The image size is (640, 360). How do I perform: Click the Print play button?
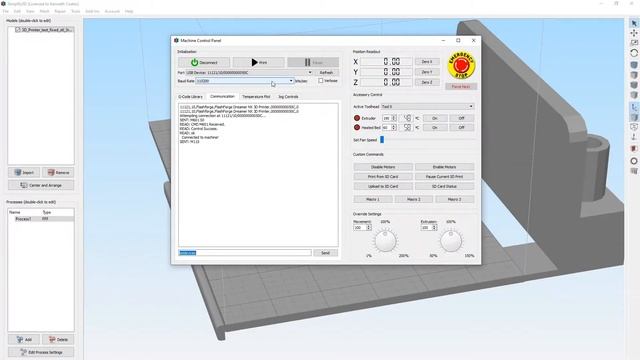coord(258,62)
